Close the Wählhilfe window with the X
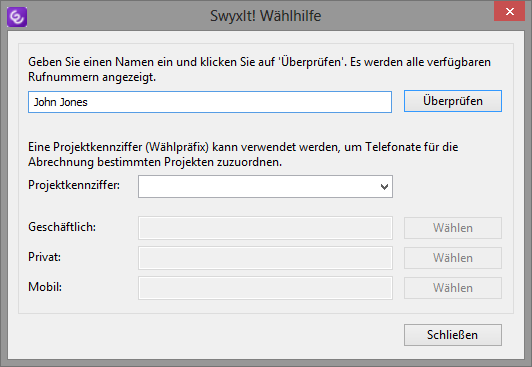Viewport: 532px width, 367px height. [510, 12]
